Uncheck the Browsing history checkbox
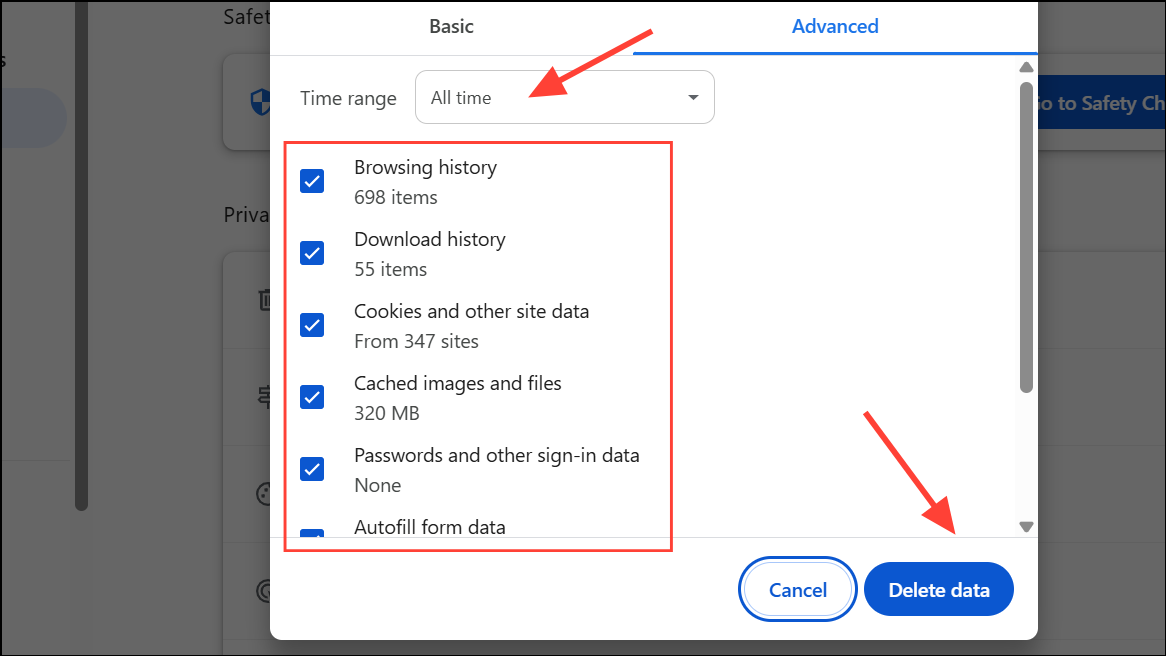Viewport: 1166px width, 656px height. pyautogui.click(x=313, y=181)
